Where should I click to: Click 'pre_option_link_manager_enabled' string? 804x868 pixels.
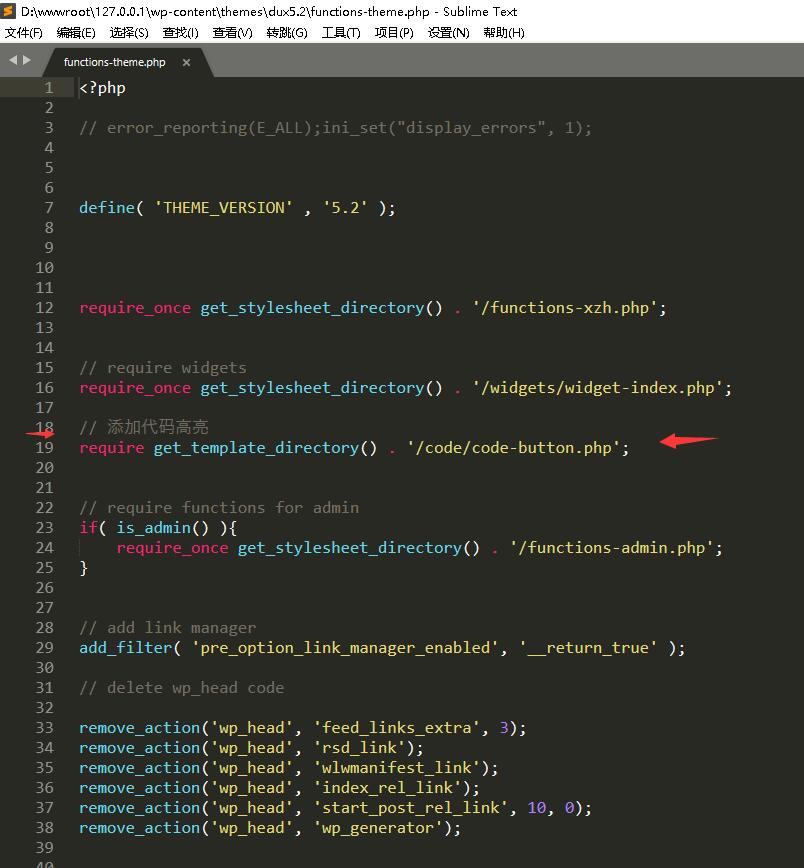(345, 648)
